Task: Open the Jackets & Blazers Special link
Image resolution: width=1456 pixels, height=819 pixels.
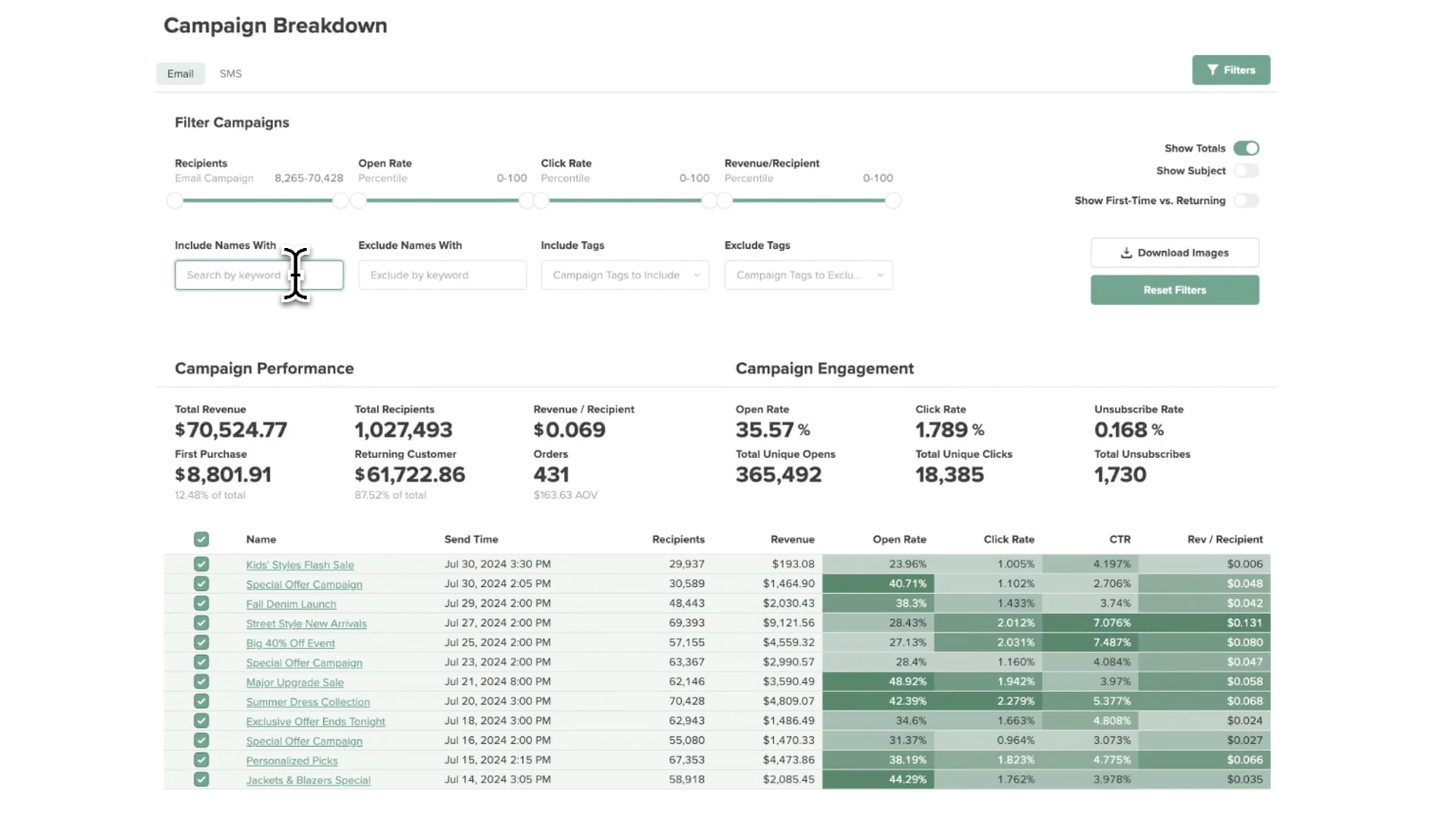Action: coord(308,780)
